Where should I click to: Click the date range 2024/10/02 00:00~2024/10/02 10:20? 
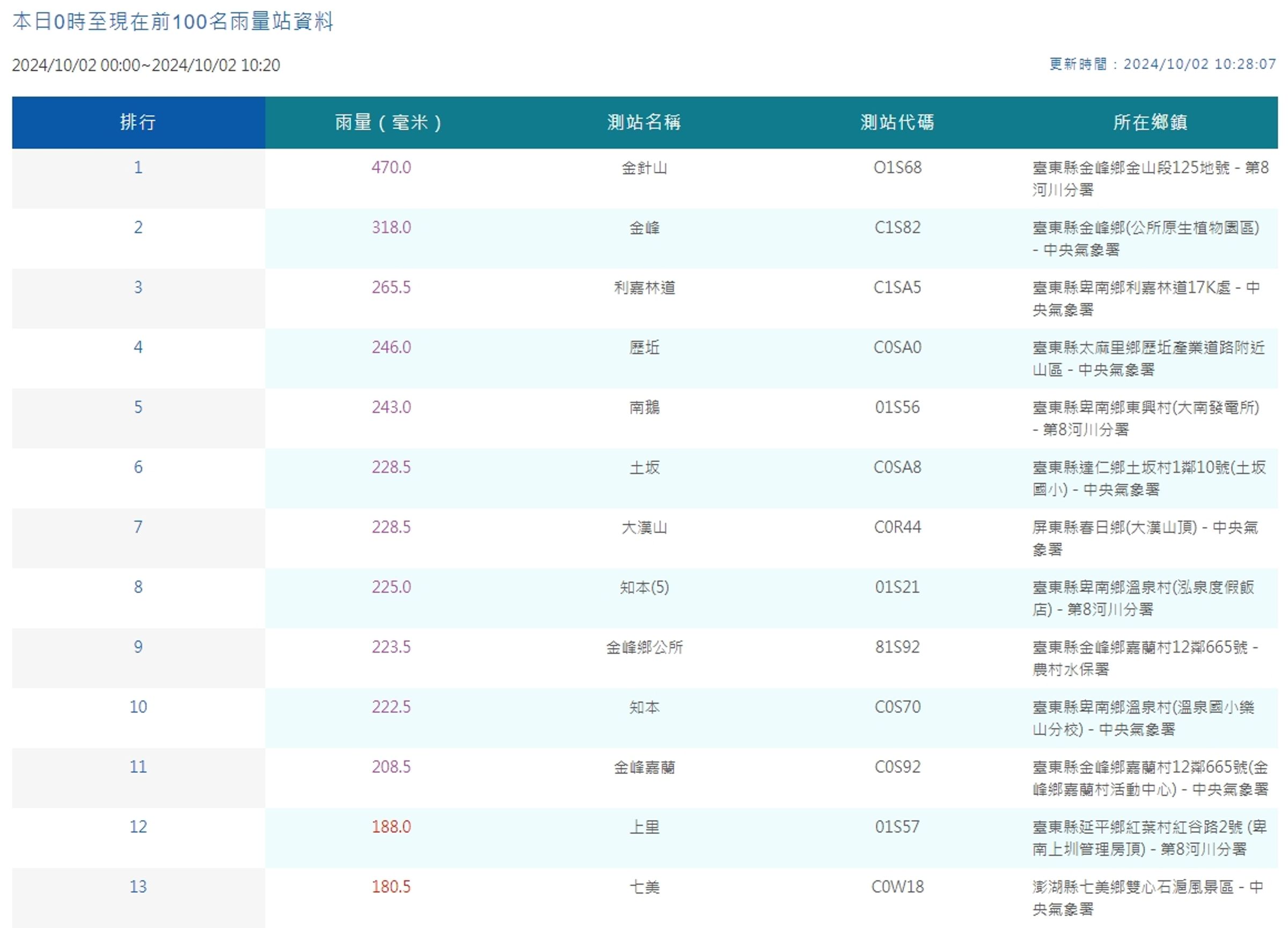(x=146, y=65)
